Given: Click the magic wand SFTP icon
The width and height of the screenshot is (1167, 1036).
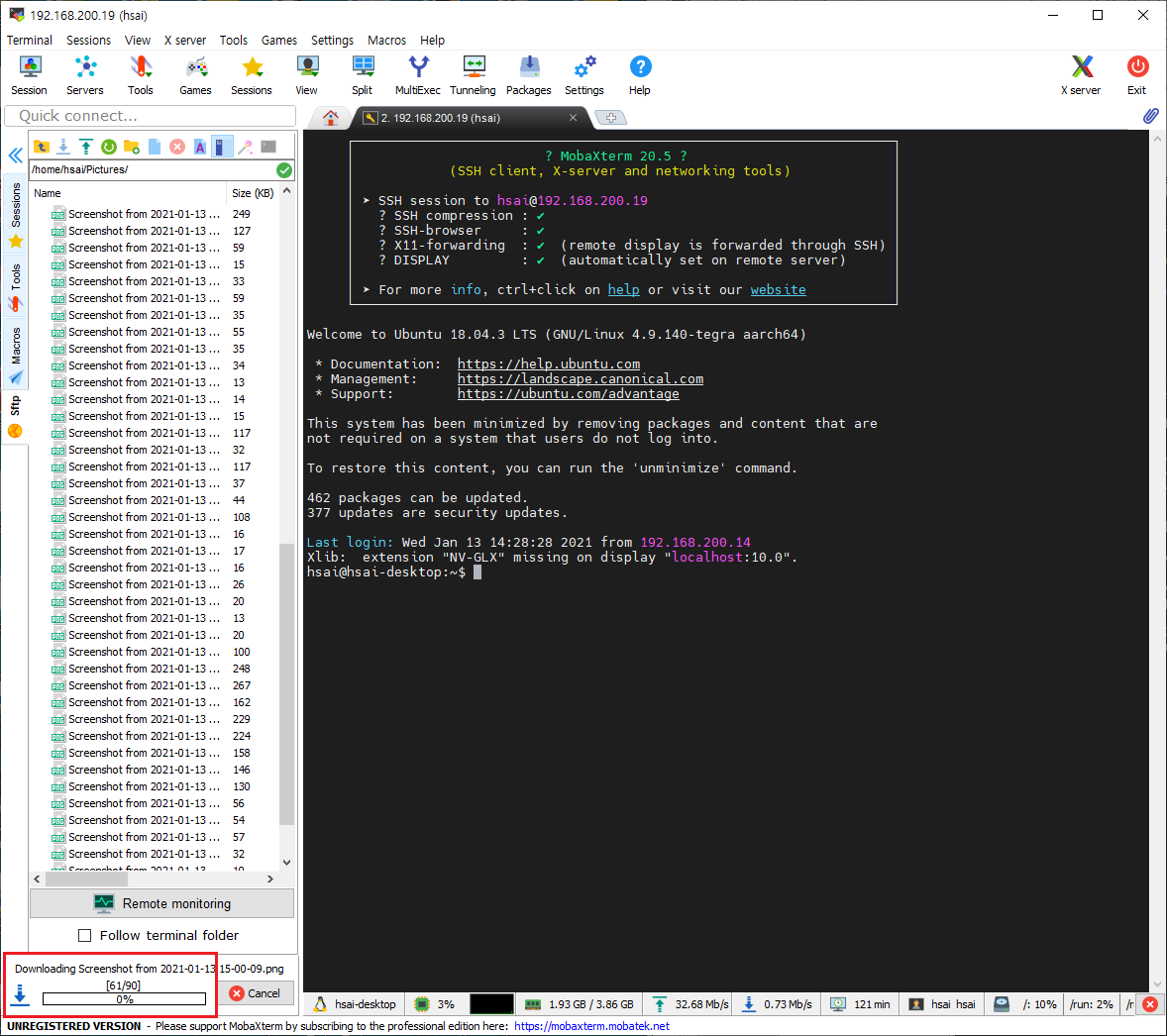Looking at the screenshot, I should pyautogui.click(x=245, y=147).
